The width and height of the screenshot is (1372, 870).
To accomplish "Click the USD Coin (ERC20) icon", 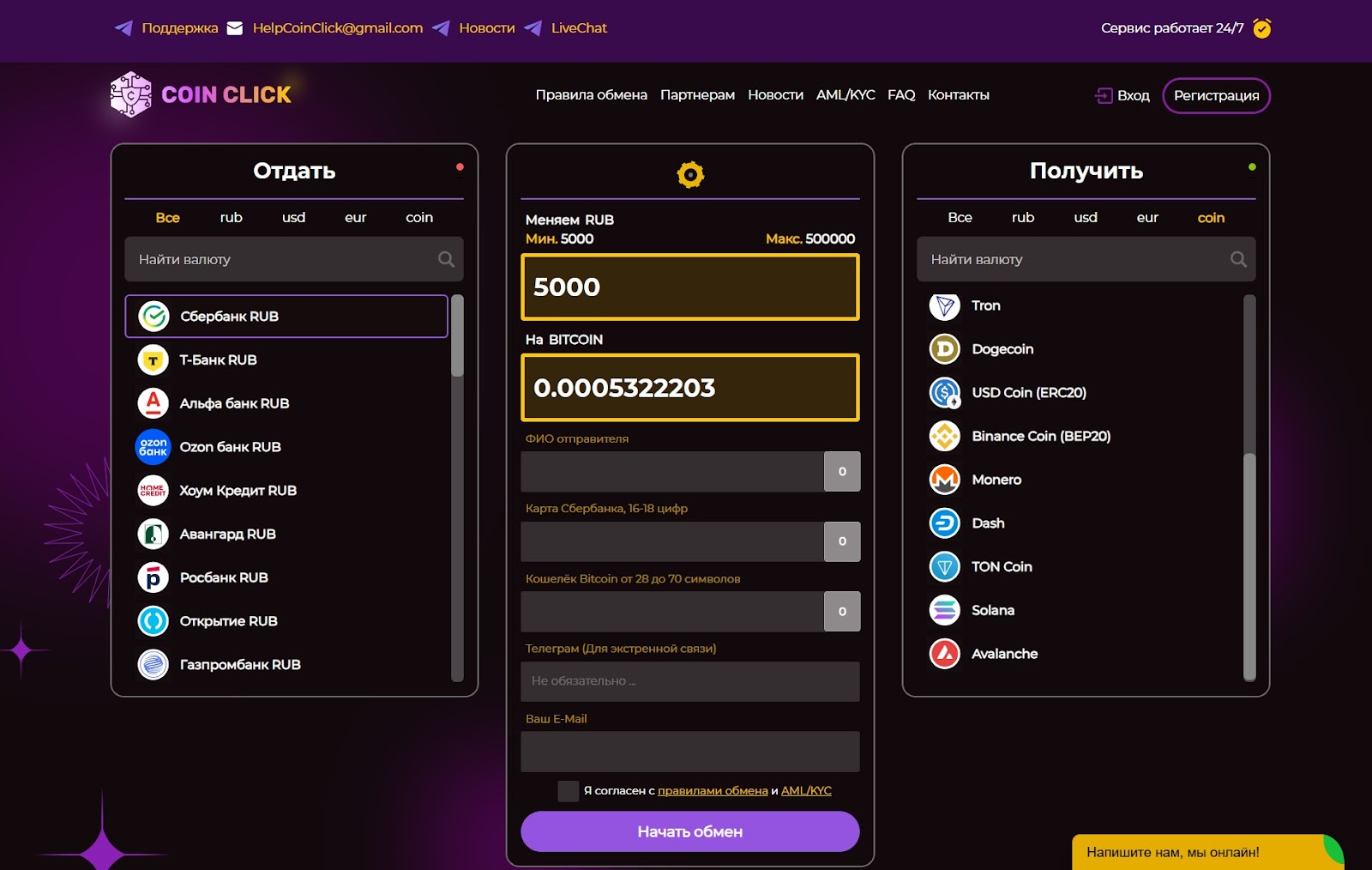I will tap(945, 393).
